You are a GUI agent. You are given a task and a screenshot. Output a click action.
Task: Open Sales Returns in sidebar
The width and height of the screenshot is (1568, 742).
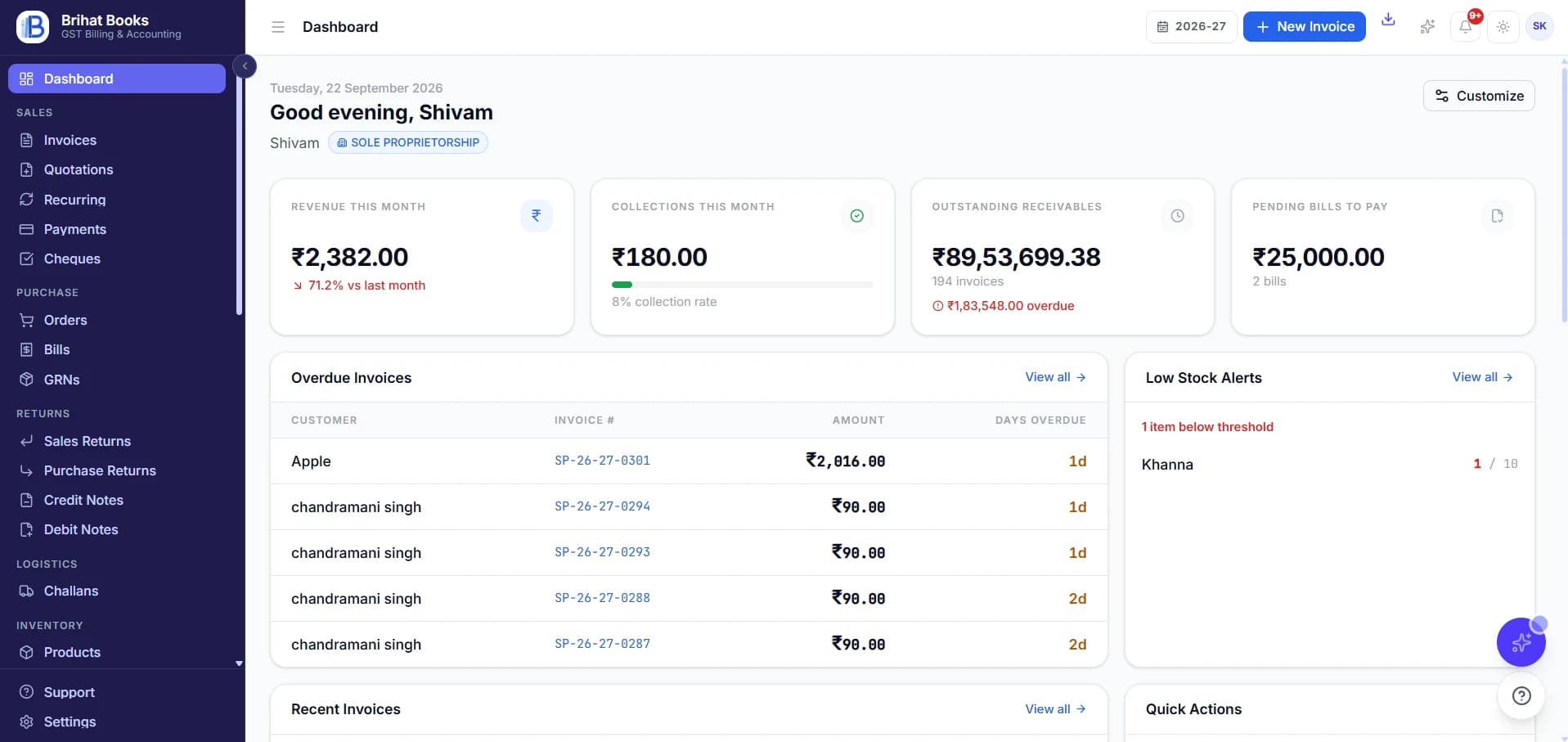click(x=117, y=441)
